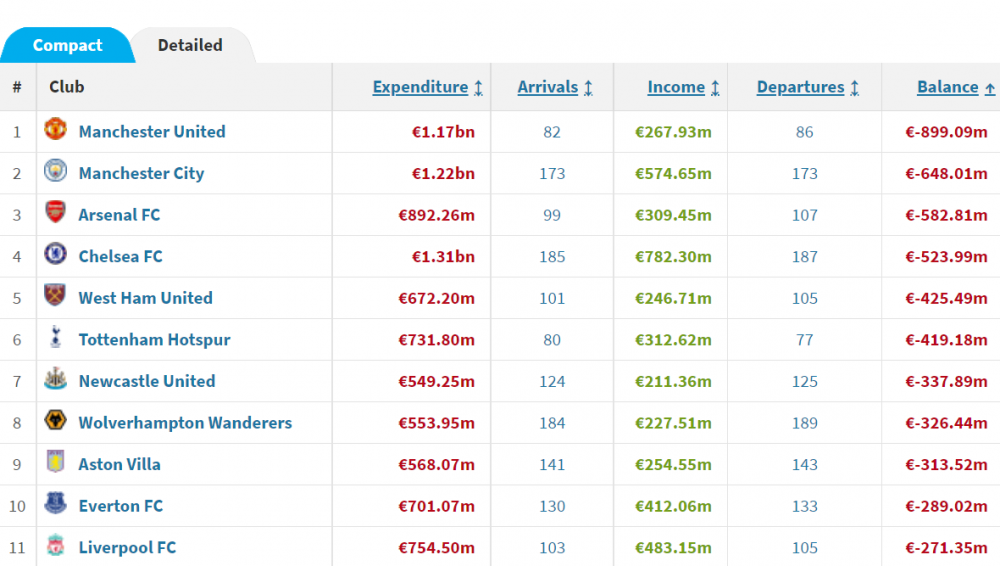1000x566 pixels.
Task: Click the Arsenal FC club crest
Action: tap(55, 212)
